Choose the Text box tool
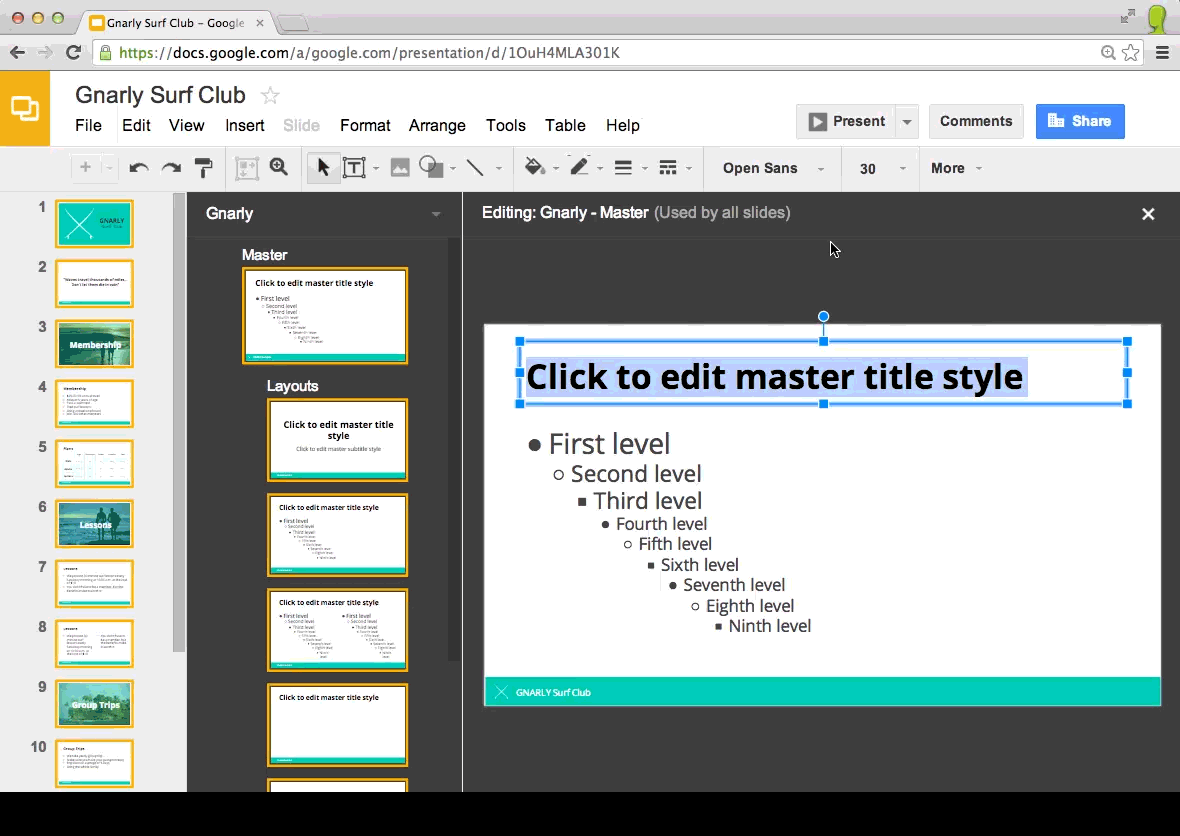The image size is (1180, 836). coord(354,168)
